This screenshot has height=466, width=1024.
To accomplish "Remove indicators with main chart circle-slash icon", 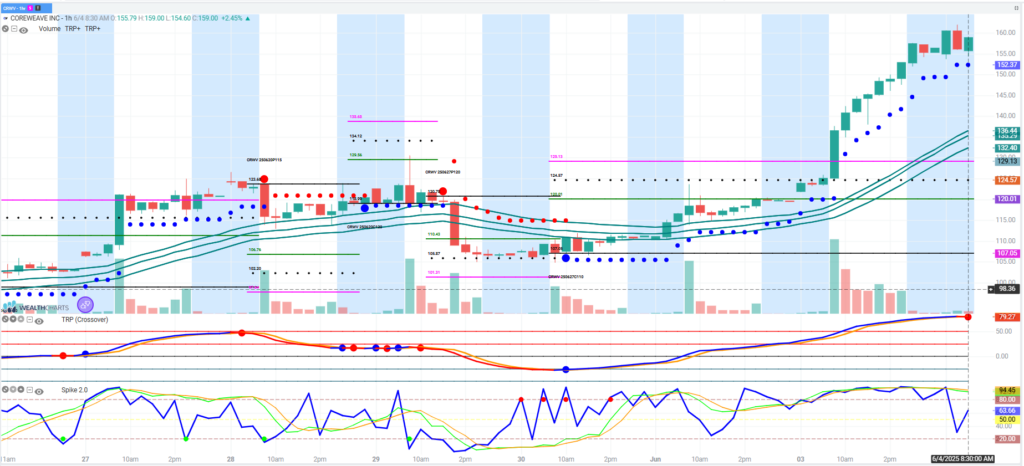I will (5, 29).
